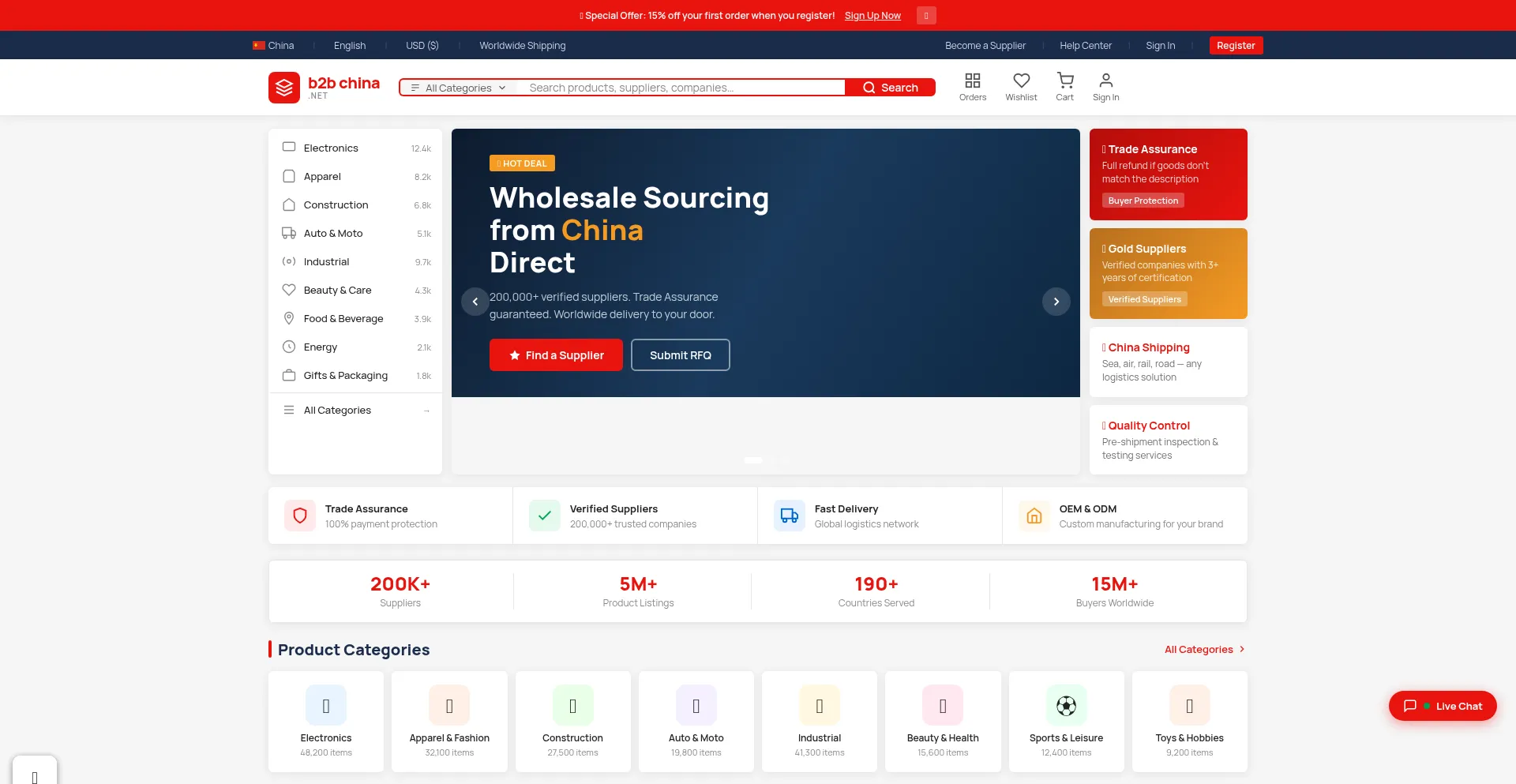
Task: Open the China region selector
Action: coord(273,45)
